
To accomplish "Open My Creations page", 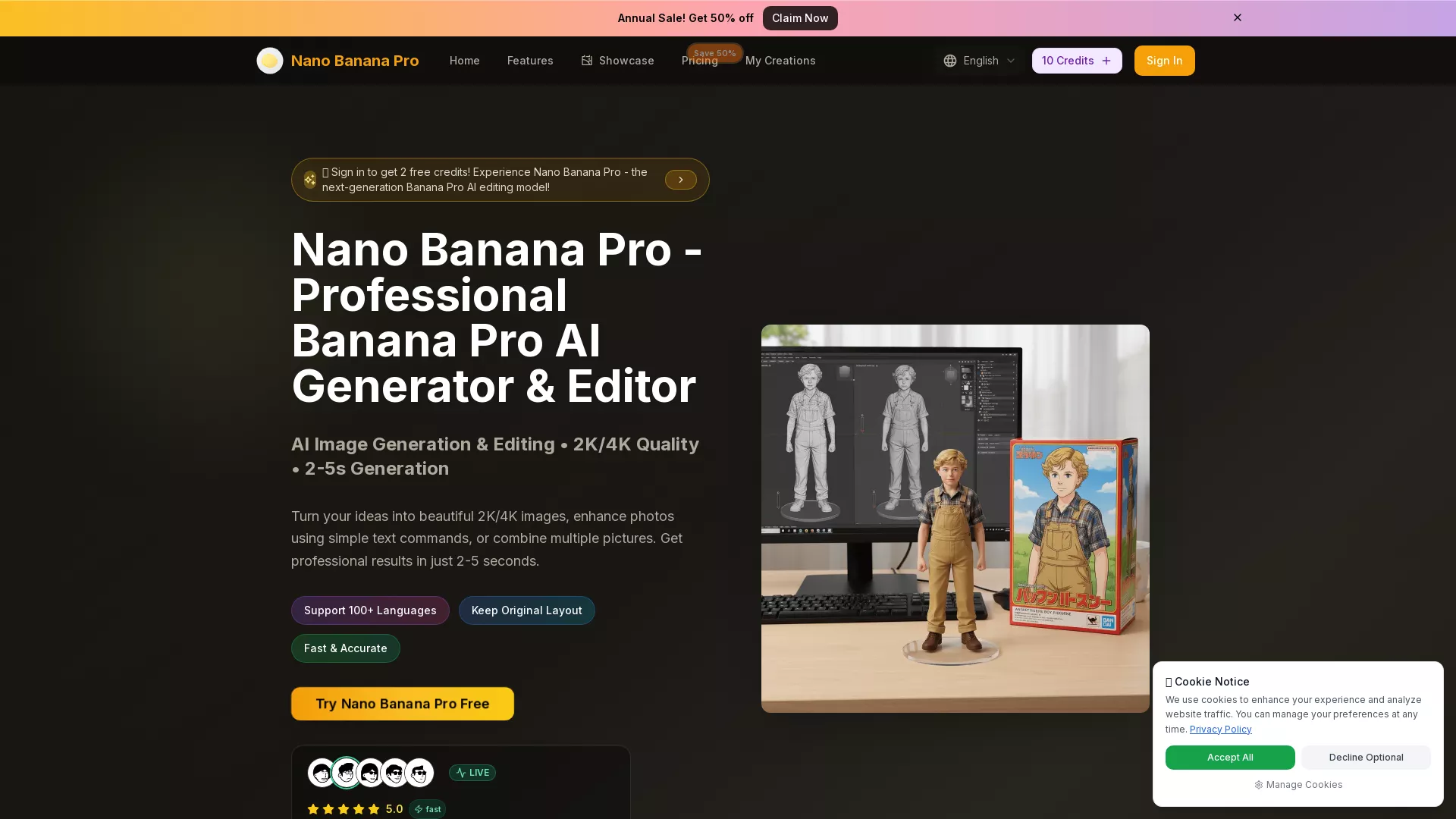I will 780,61.
